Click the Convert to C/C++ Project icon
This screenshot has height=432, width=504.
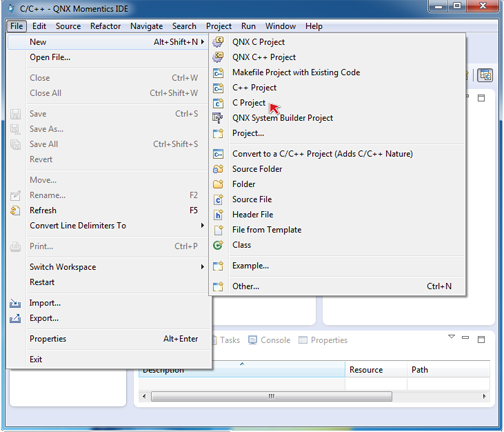pos(218,154)
